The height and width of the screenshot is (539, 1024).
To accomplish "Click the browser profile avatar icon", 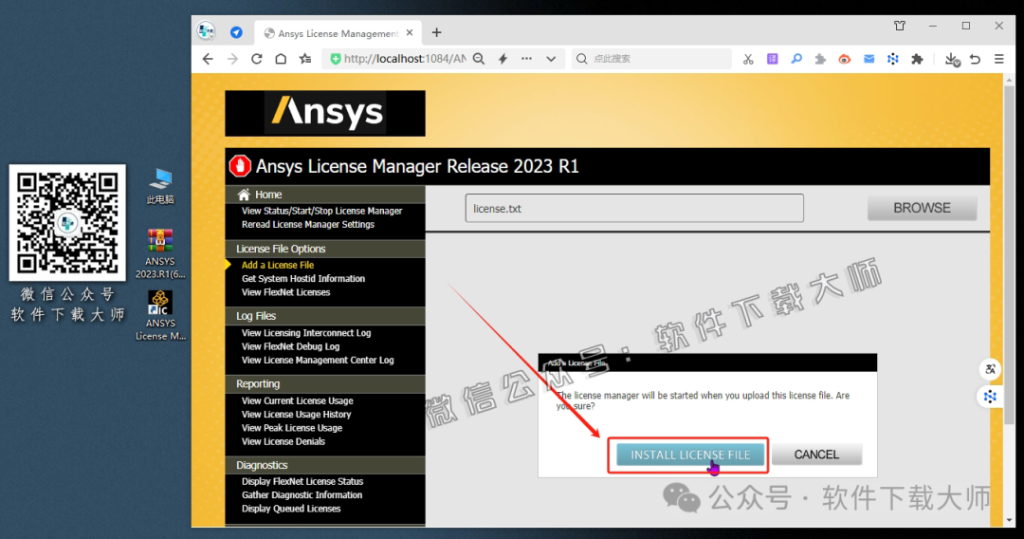I will click(x=206, y=31).
